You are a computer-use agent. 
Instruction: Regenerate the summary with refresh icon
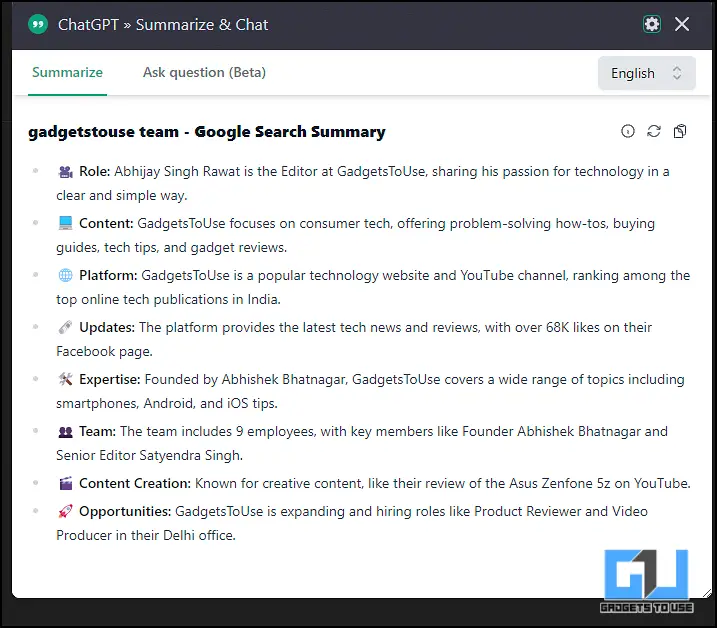654,131
